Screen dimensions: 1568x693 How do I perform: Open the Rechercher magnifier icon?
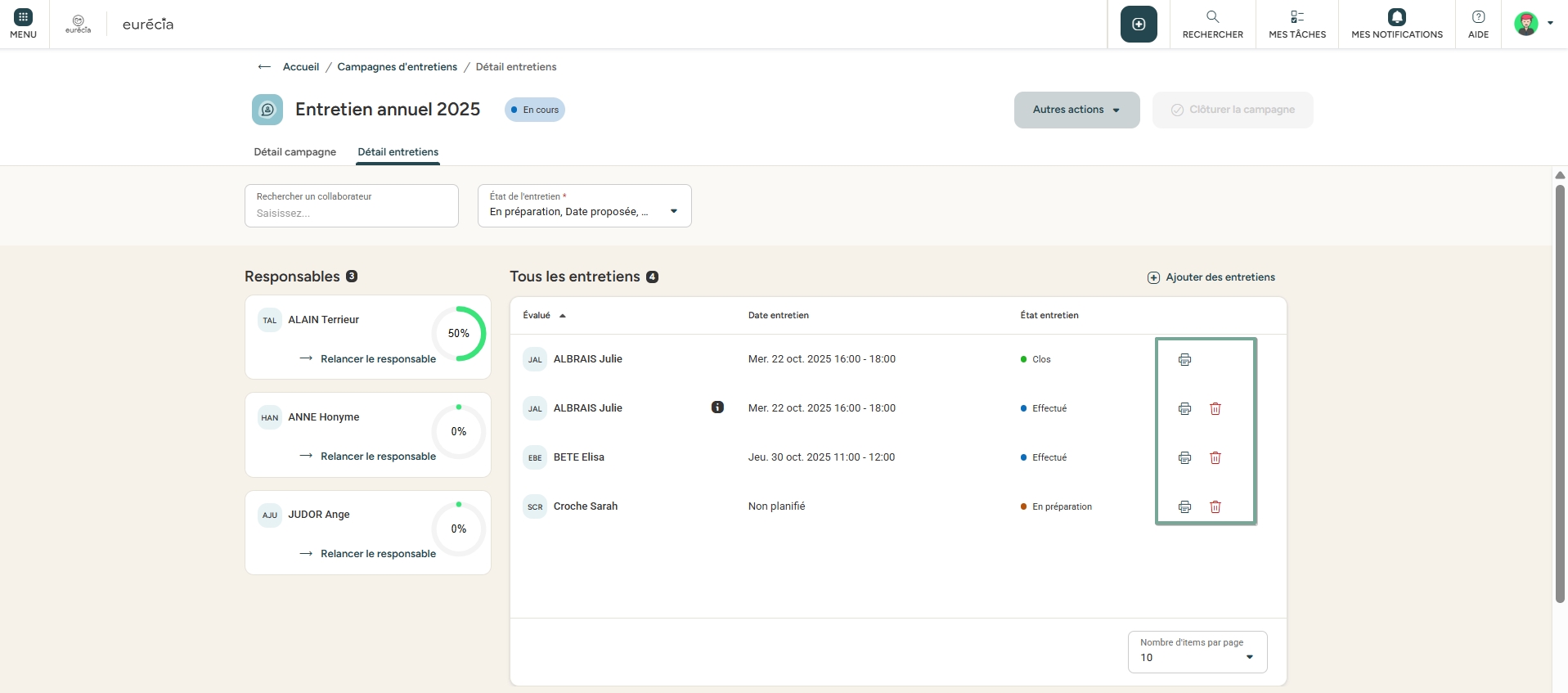tap(1212, 17)
